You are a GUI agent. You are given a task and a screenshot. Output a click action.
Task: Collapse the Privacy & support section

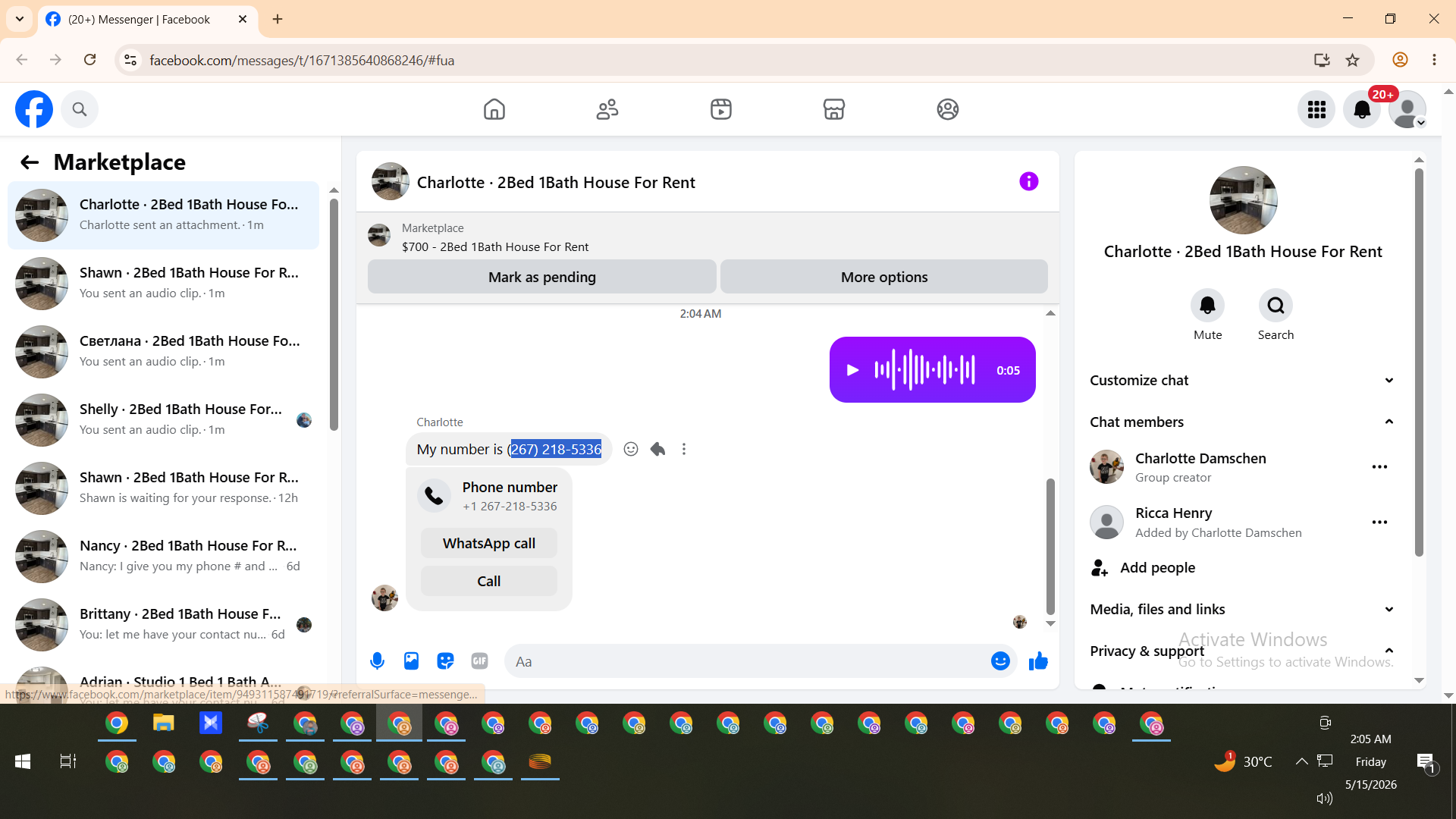(1242, 651)
